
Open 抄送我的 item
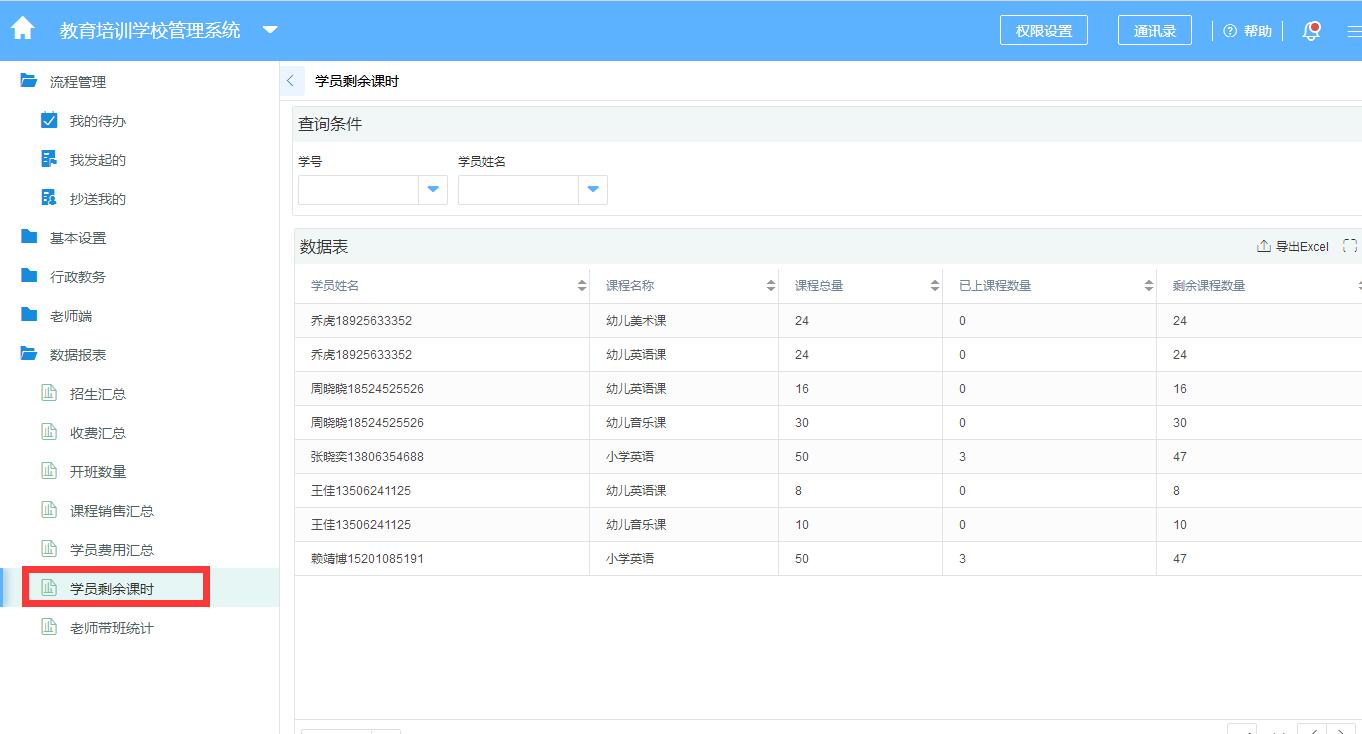click(x=98, y=199)
